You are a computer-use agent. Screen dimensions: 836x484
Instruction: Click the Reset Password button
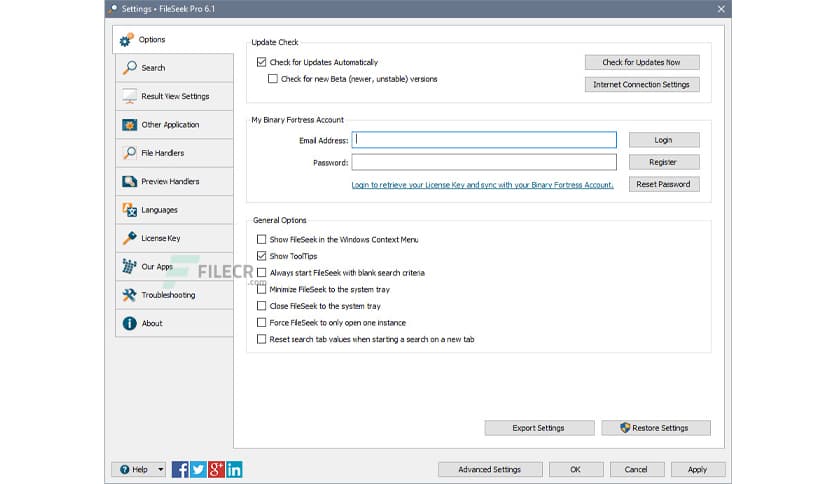(664, 184)
